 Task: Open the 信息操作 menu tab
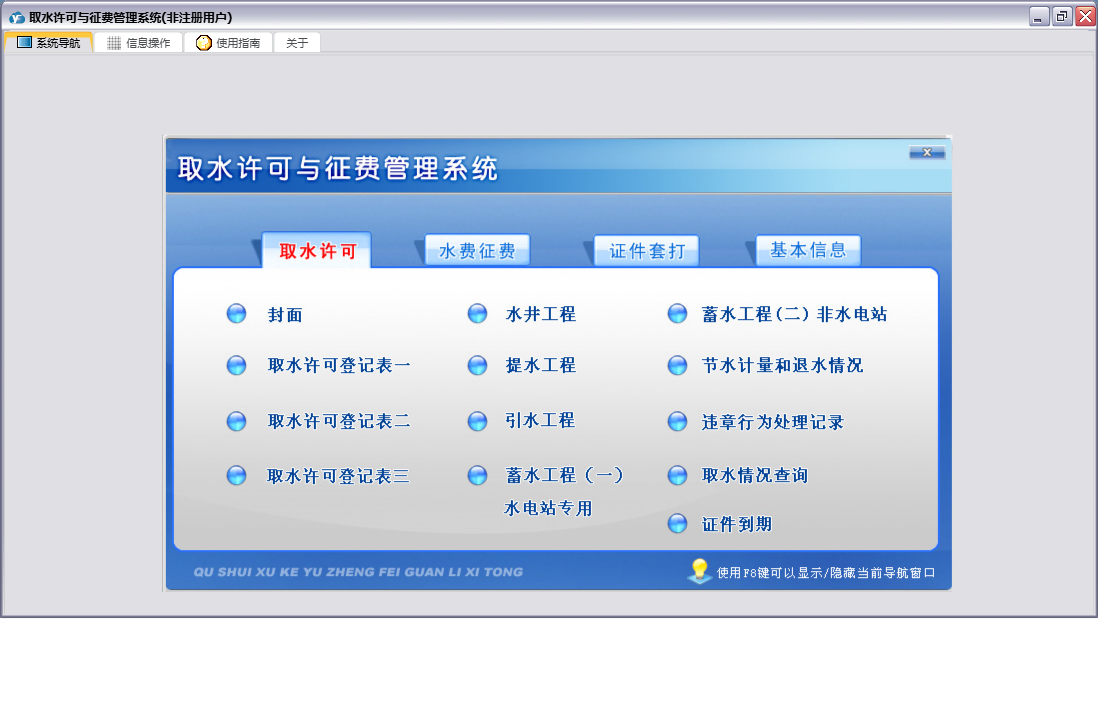click(139, 43)
